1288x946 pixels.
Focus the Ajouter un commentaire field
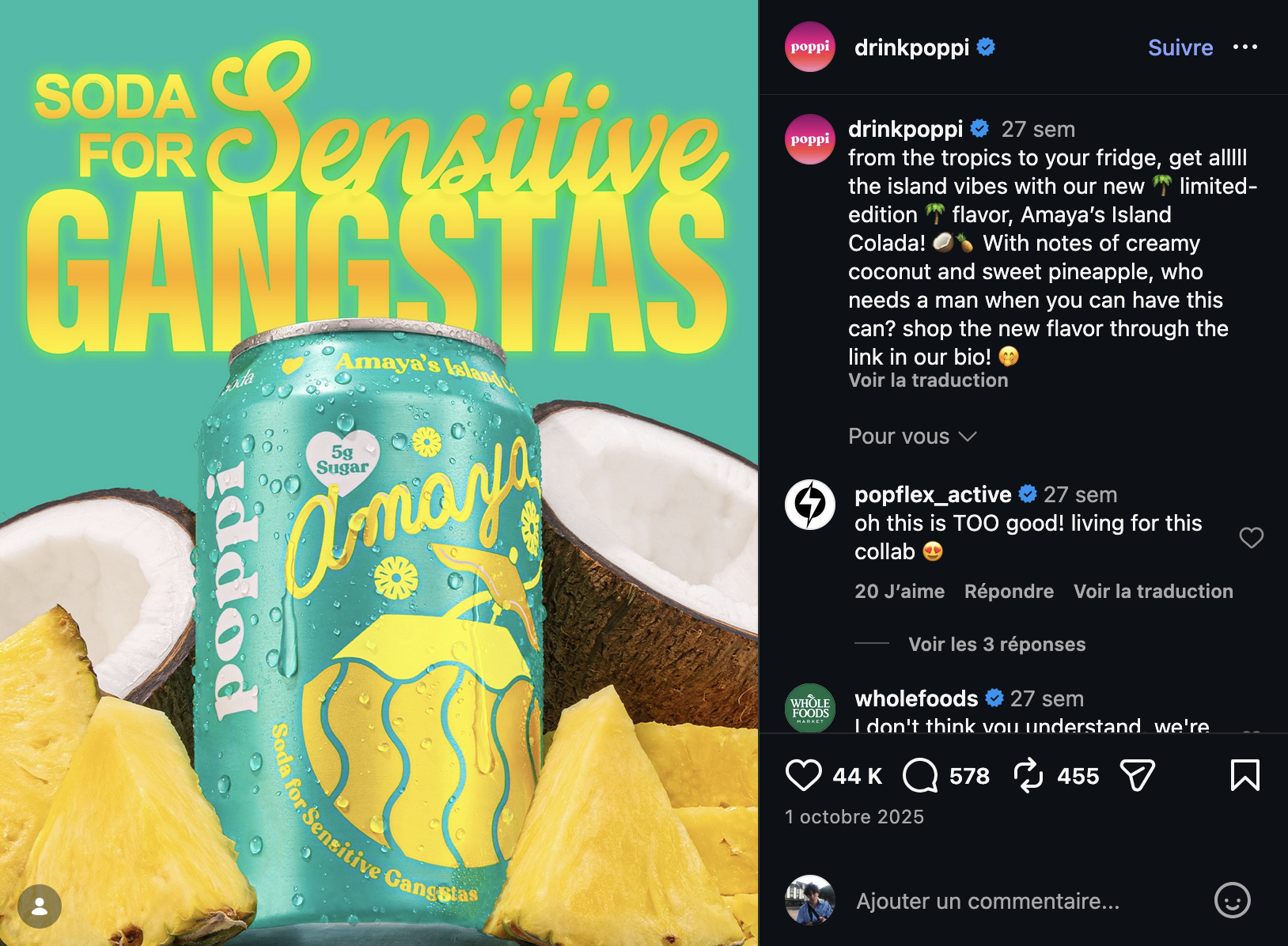coord(988,901)
